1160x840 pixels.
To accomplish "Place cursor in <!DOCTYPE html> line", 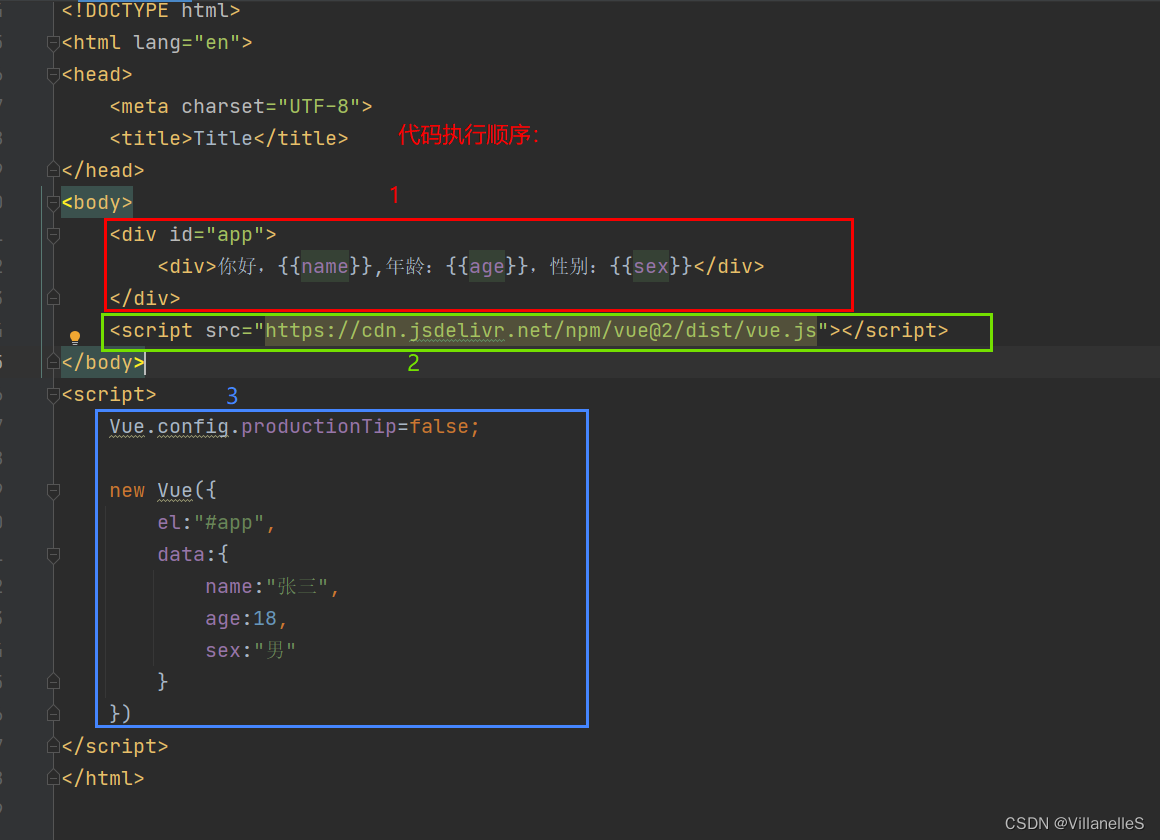I will pos(151,10).
